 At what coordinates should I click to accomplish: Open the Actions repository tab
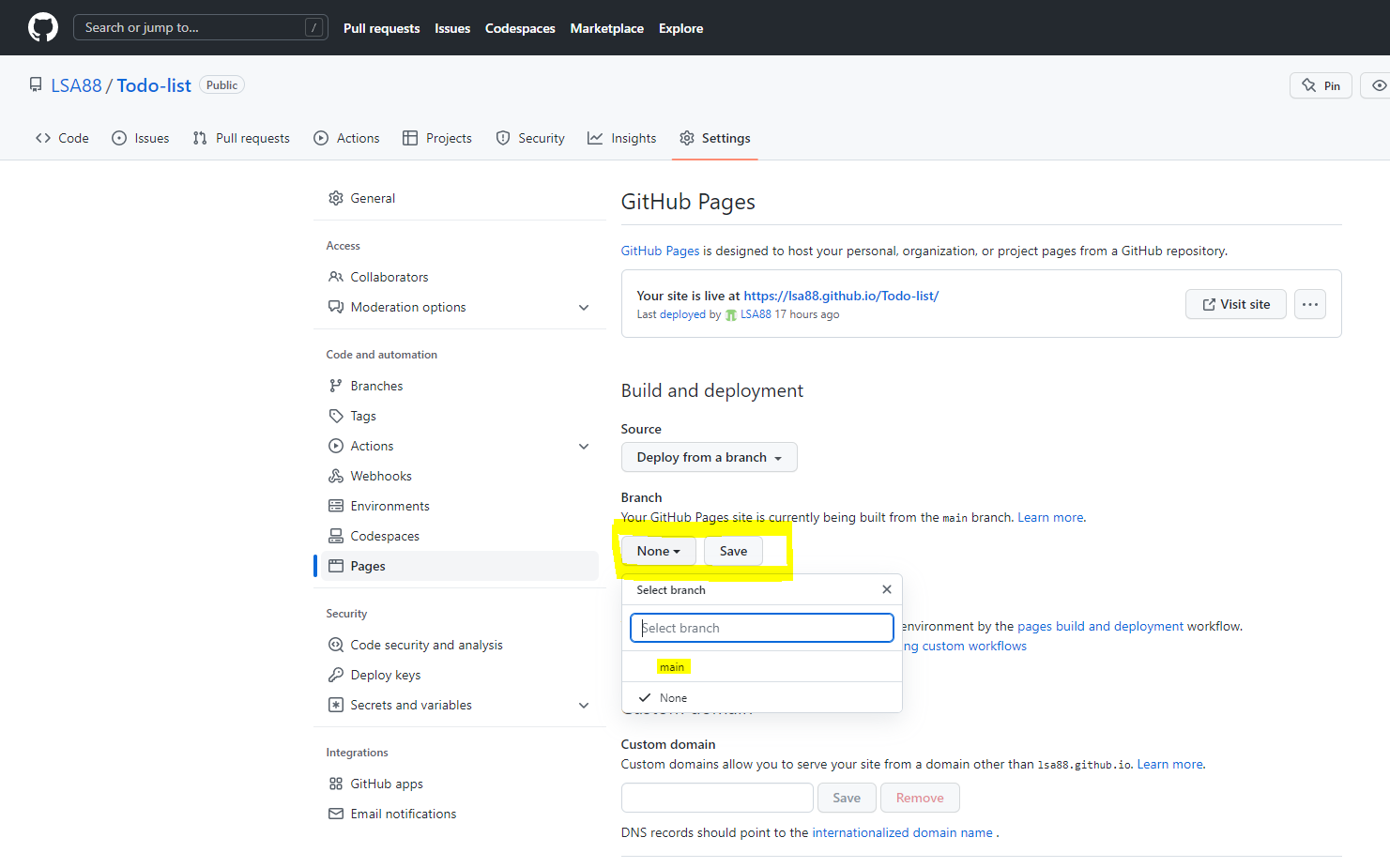point(347,138)
